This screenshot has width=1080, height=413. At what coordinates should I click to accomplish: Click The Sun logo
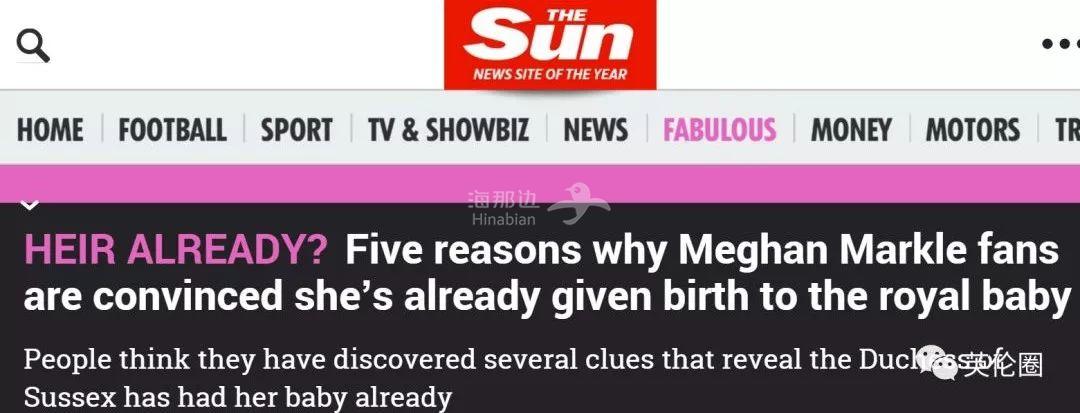click(550, 45)
